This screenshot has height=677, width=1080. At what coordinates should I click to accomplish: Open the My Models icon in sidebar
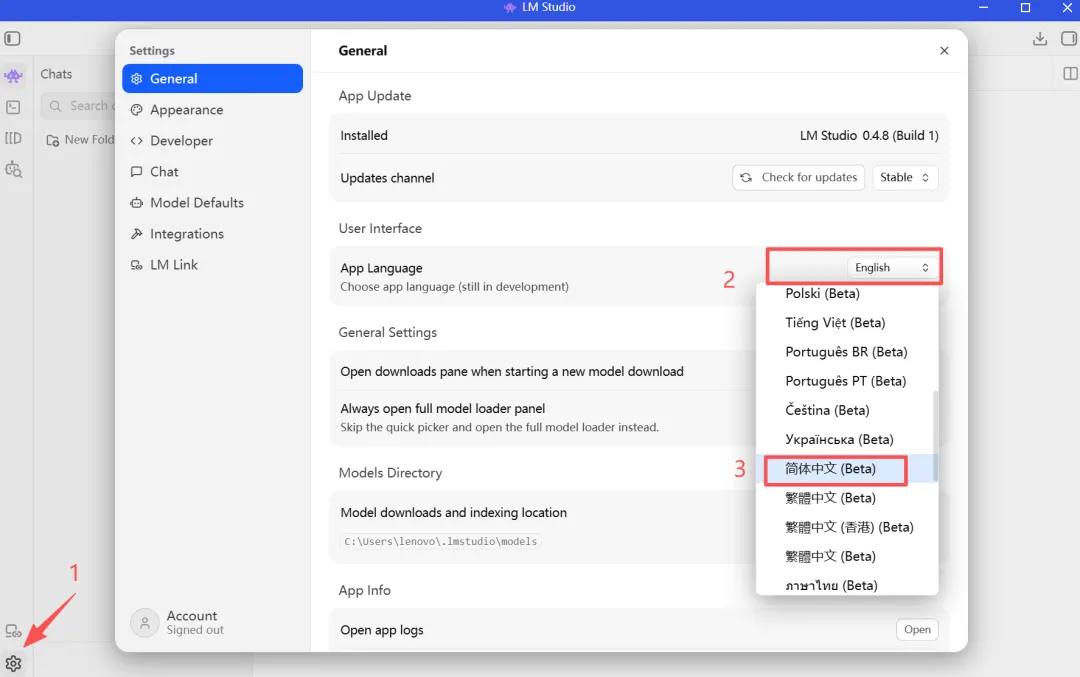coord(13,138)
